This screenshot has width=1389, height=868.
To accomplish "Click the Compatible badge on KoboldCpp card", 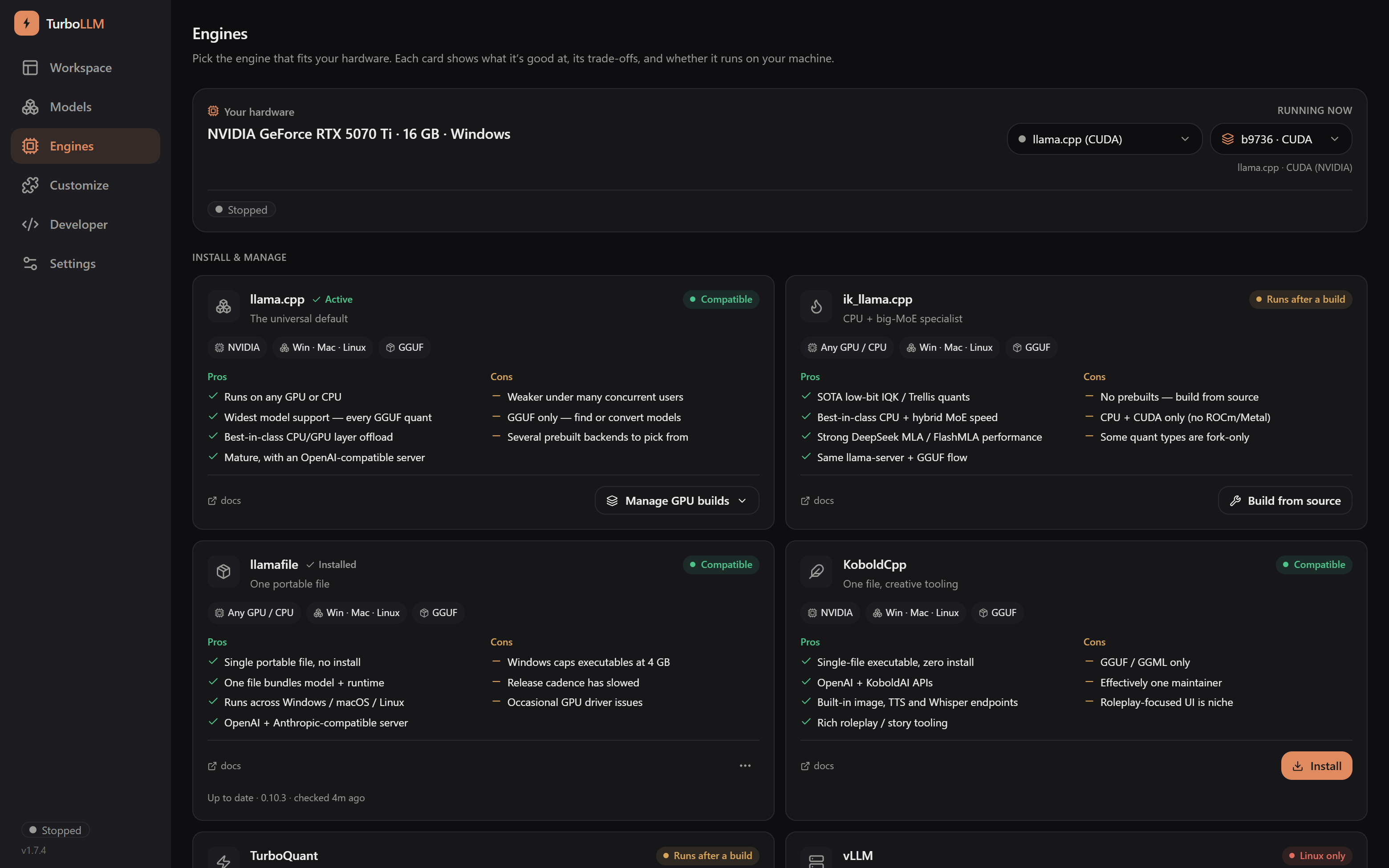I will (x=1314, y=564).
